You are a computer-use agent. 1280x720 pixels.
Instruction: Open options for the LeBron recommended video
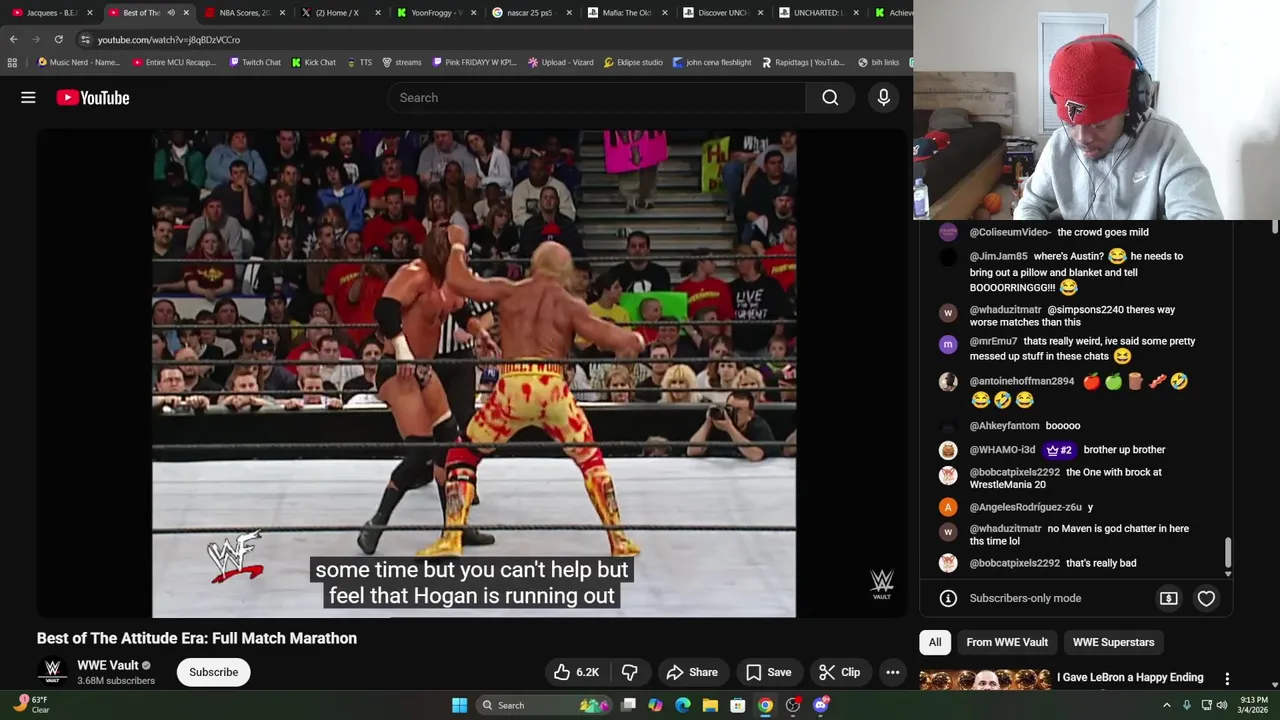1227,679
